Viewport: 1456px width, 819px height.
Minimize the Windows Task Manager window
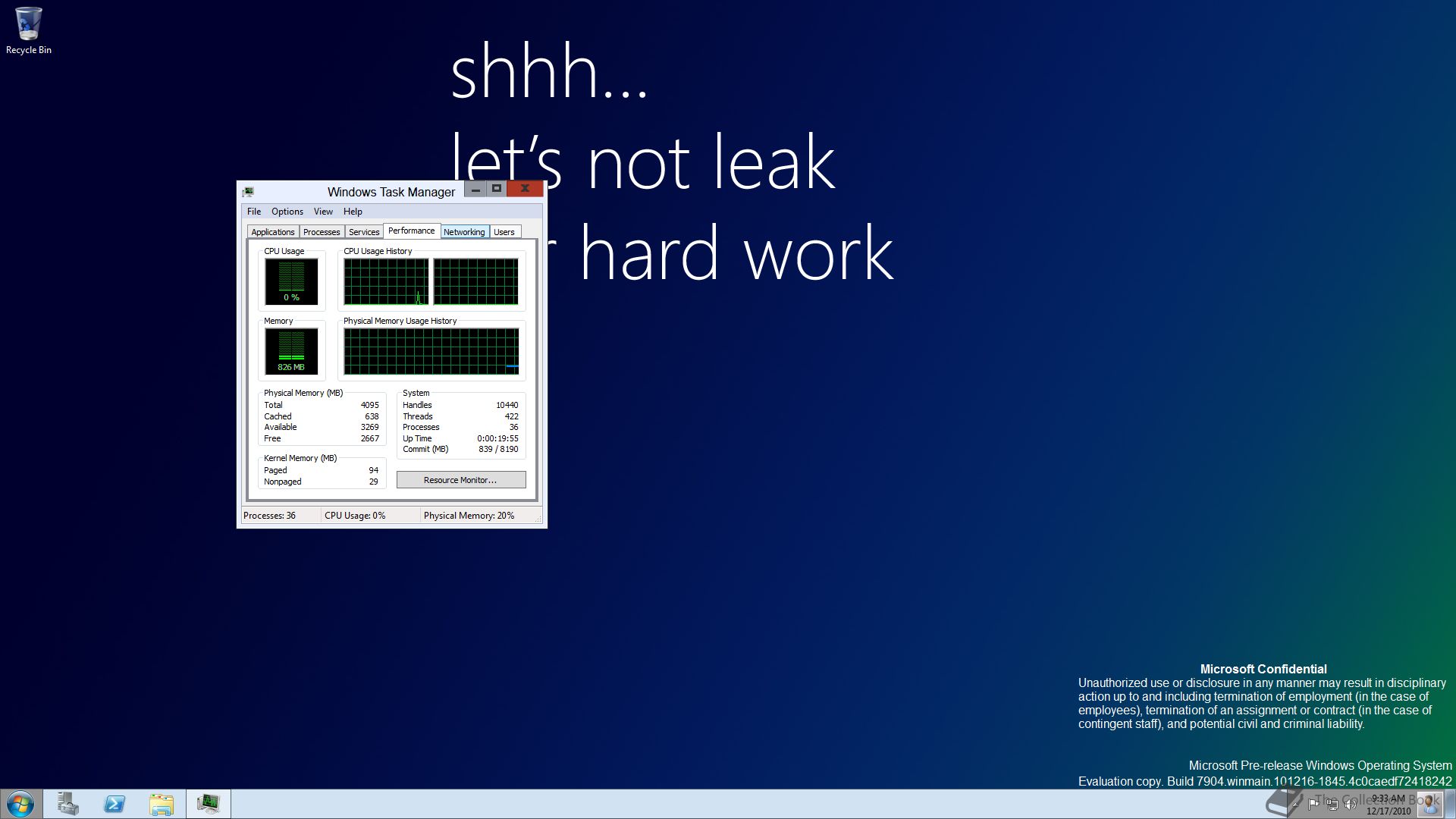pos(475,189)
